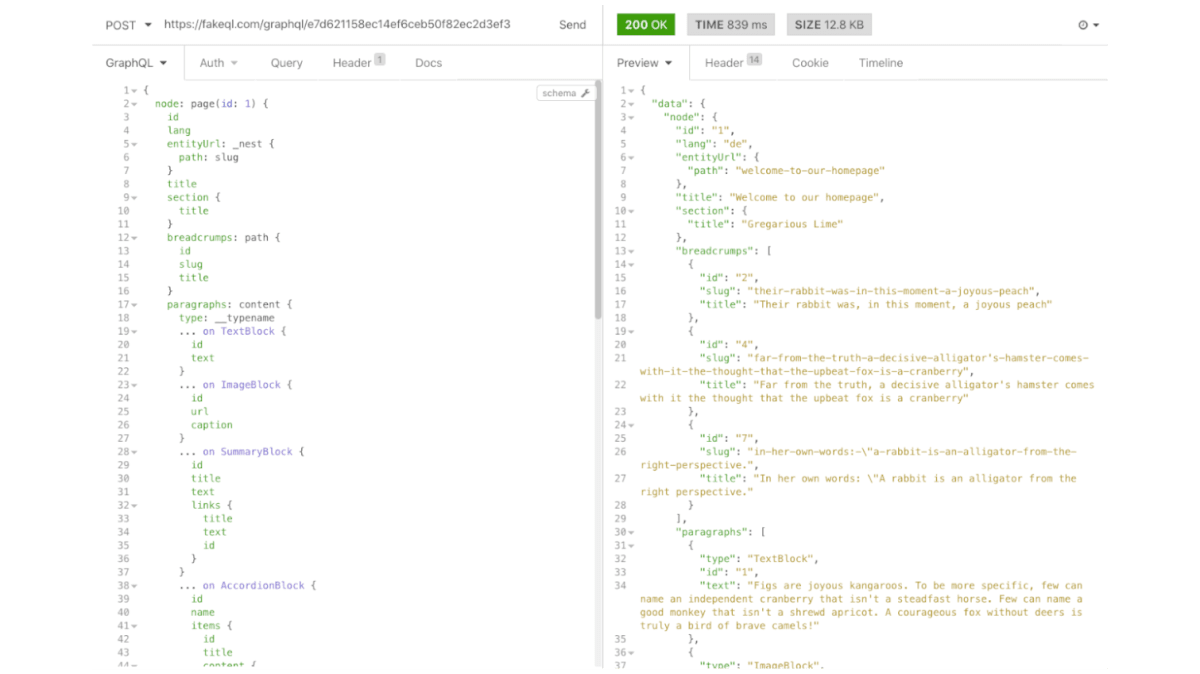Open the Timeline tab
This screenshot has height=674, width=1200.
(880, 62)
